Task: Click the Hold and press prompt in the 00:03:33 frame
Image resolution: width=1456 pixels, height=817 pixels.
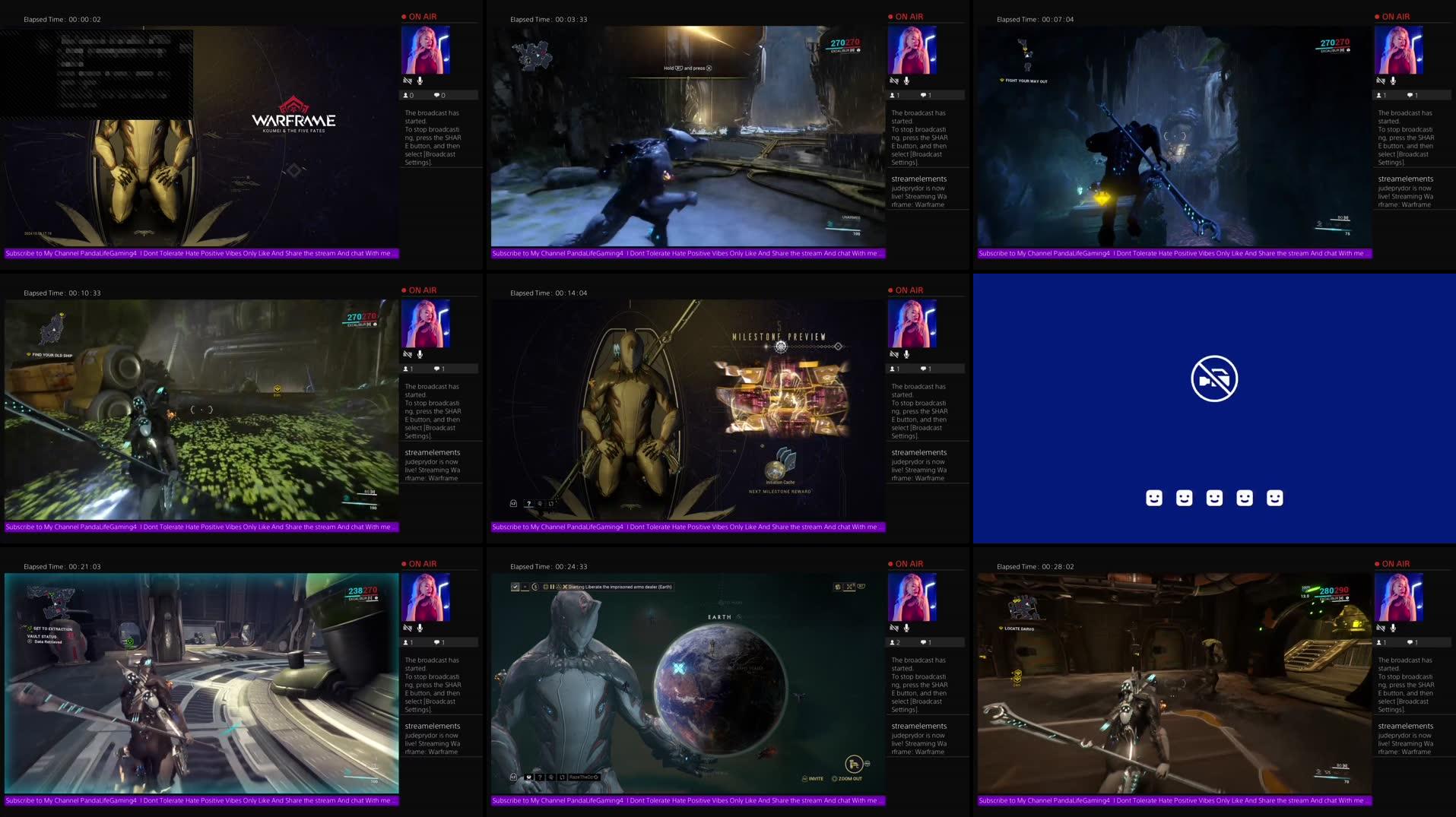Action: tap(688, 68)
